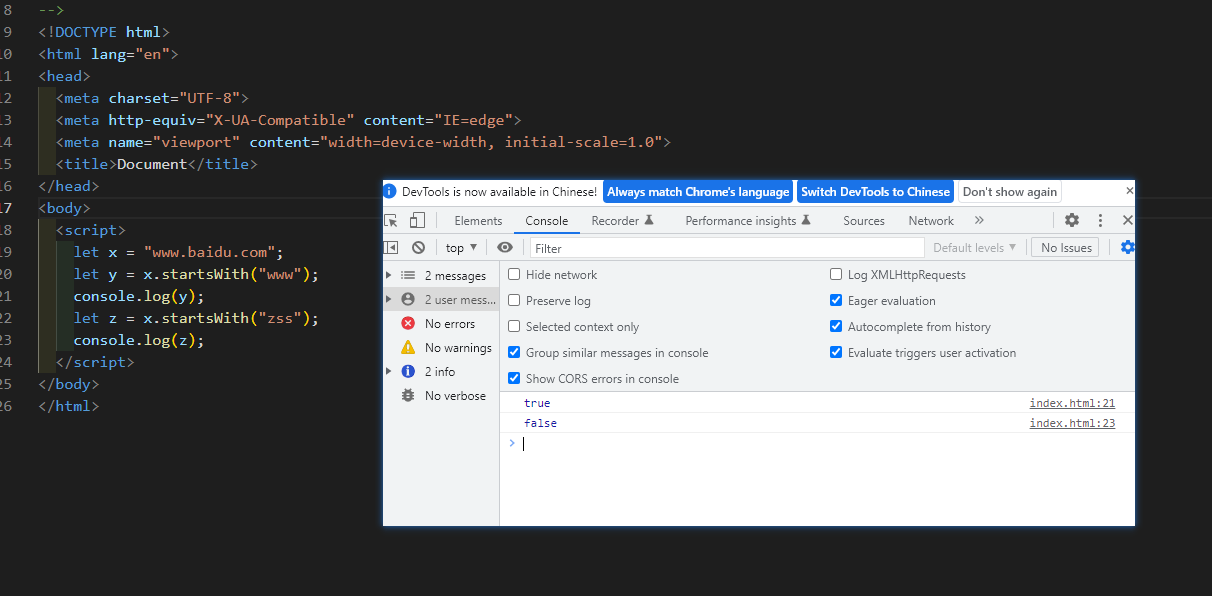Open the Default levels dropdown
The image size is (1212, 596).
click(975, 247)
